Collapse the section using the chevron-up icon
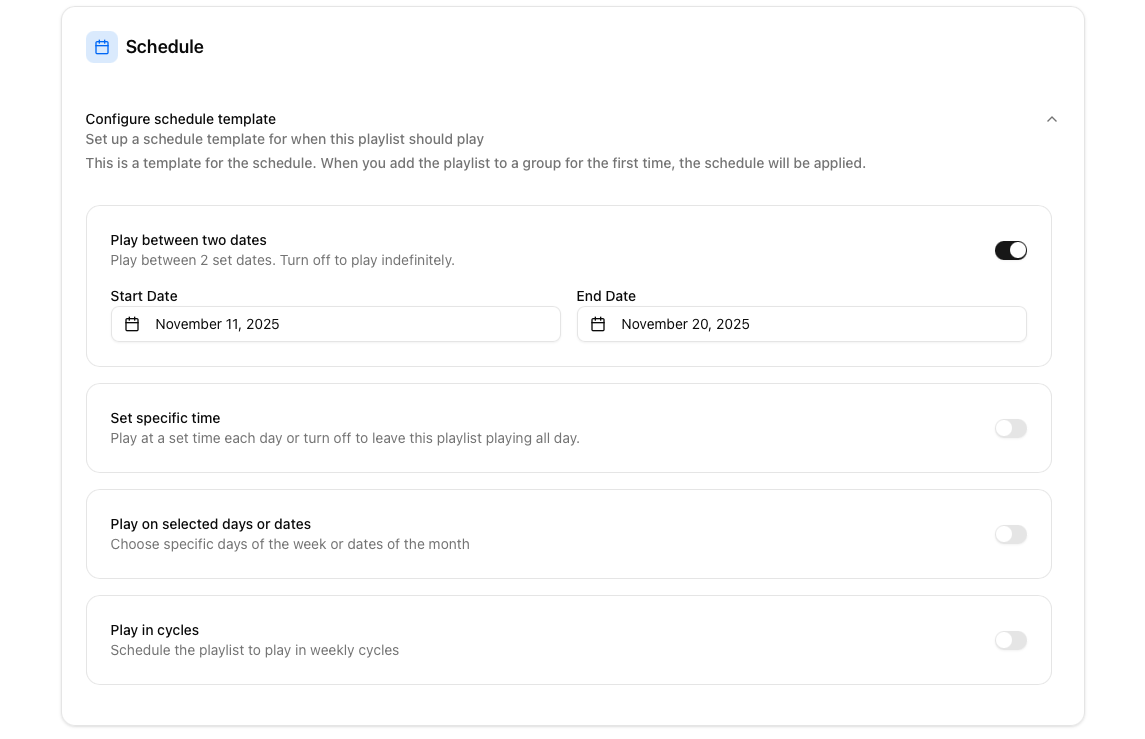This screenshot has width=1145, height=739. (x=1051, y=119)
